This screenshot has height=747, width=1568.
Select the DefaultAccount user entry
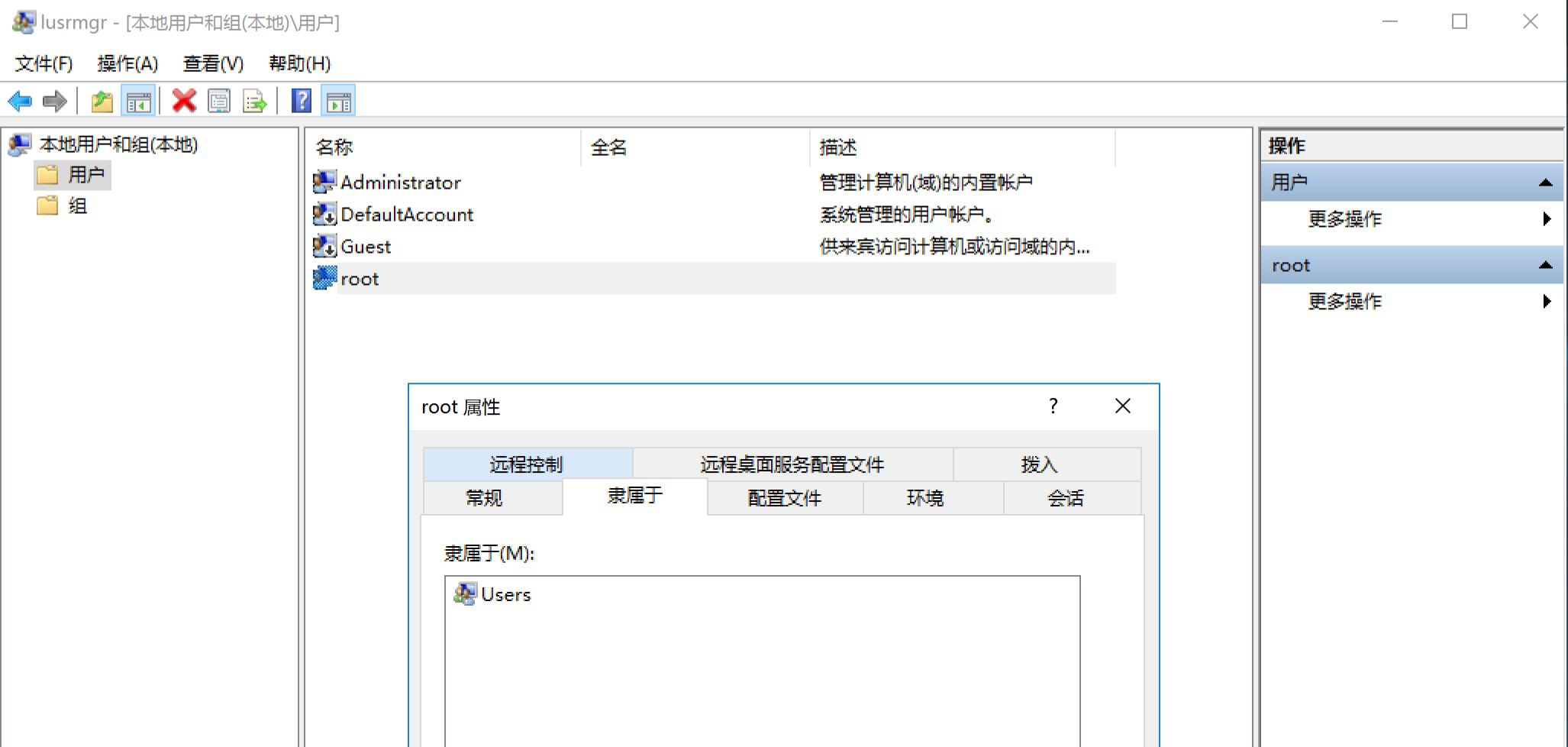[406, 215]
